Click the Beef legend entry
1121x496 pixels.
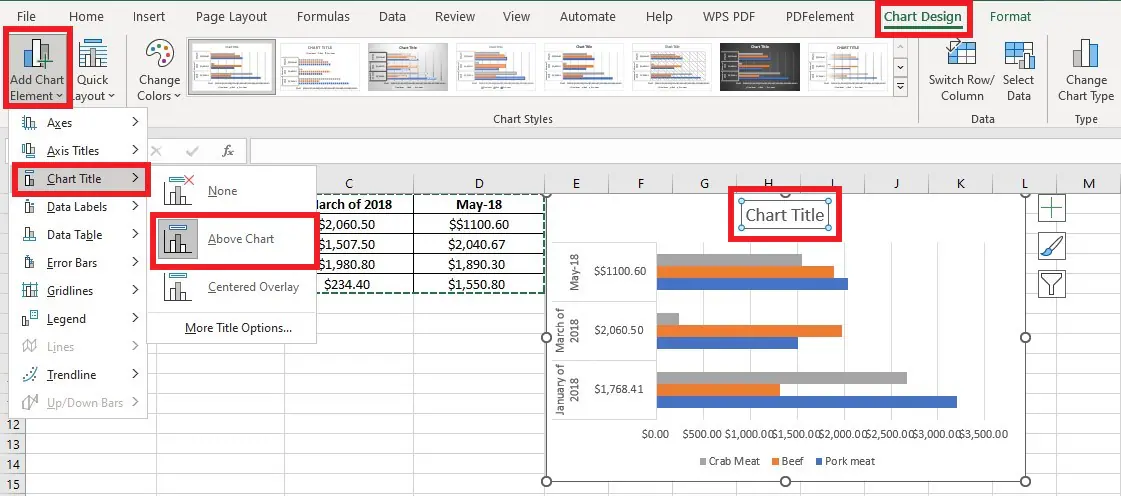coord(788,461)
